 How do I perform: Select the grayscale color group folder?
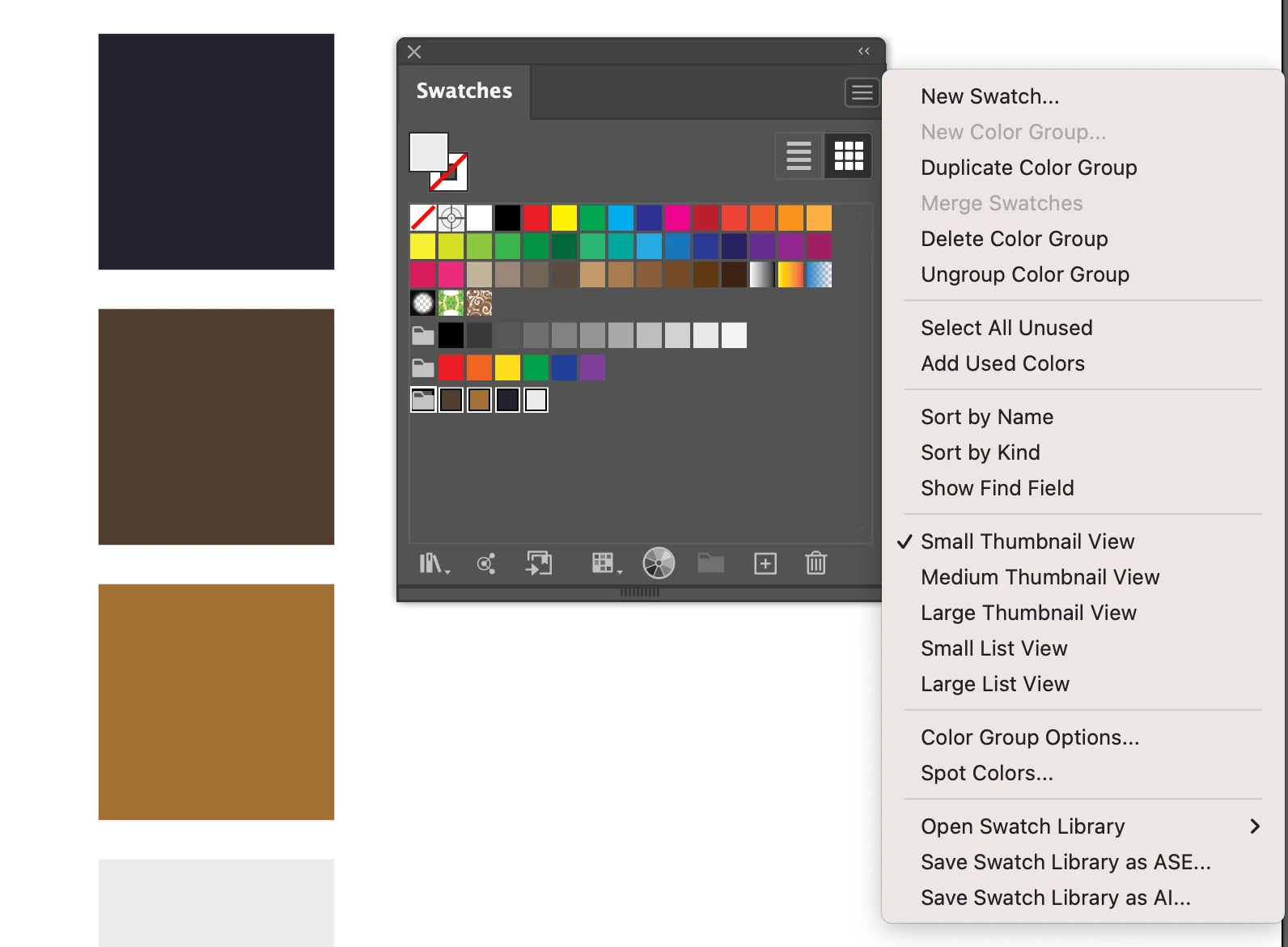tap(423, 335)
